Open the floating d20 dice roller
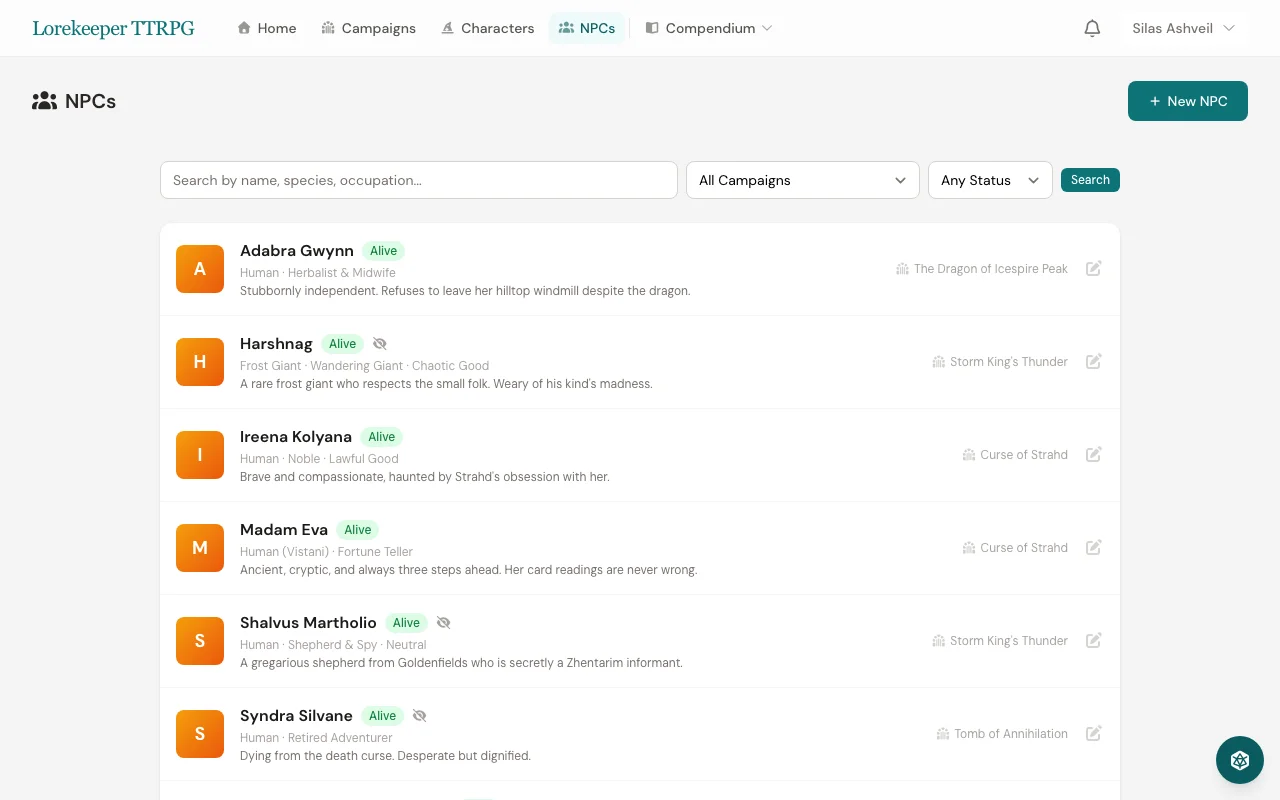1280x800 pixels. pos(1239,760)
